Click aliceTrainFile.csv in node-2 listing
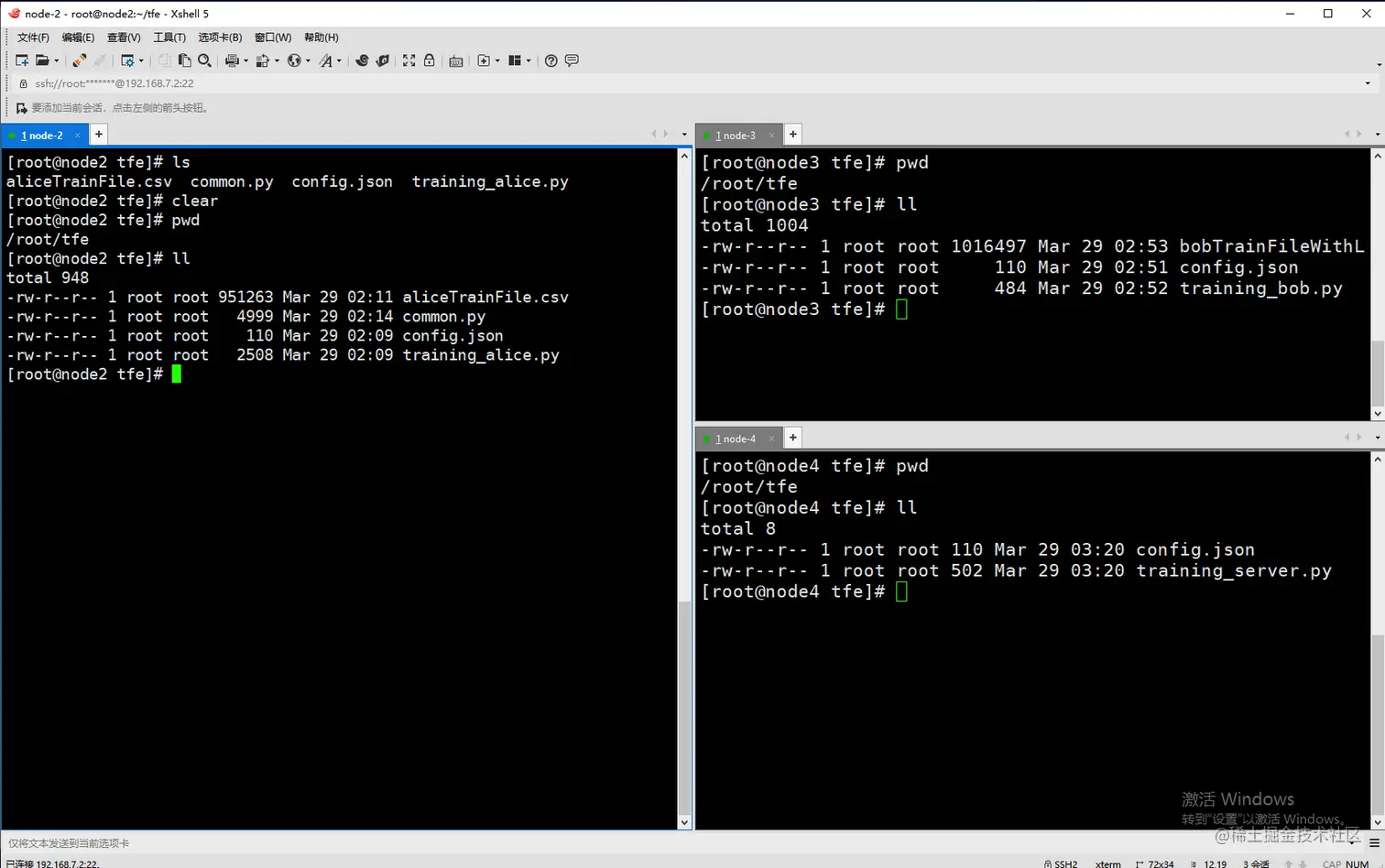This screenshot has height=868, width=1385. (x=485, y=297)
